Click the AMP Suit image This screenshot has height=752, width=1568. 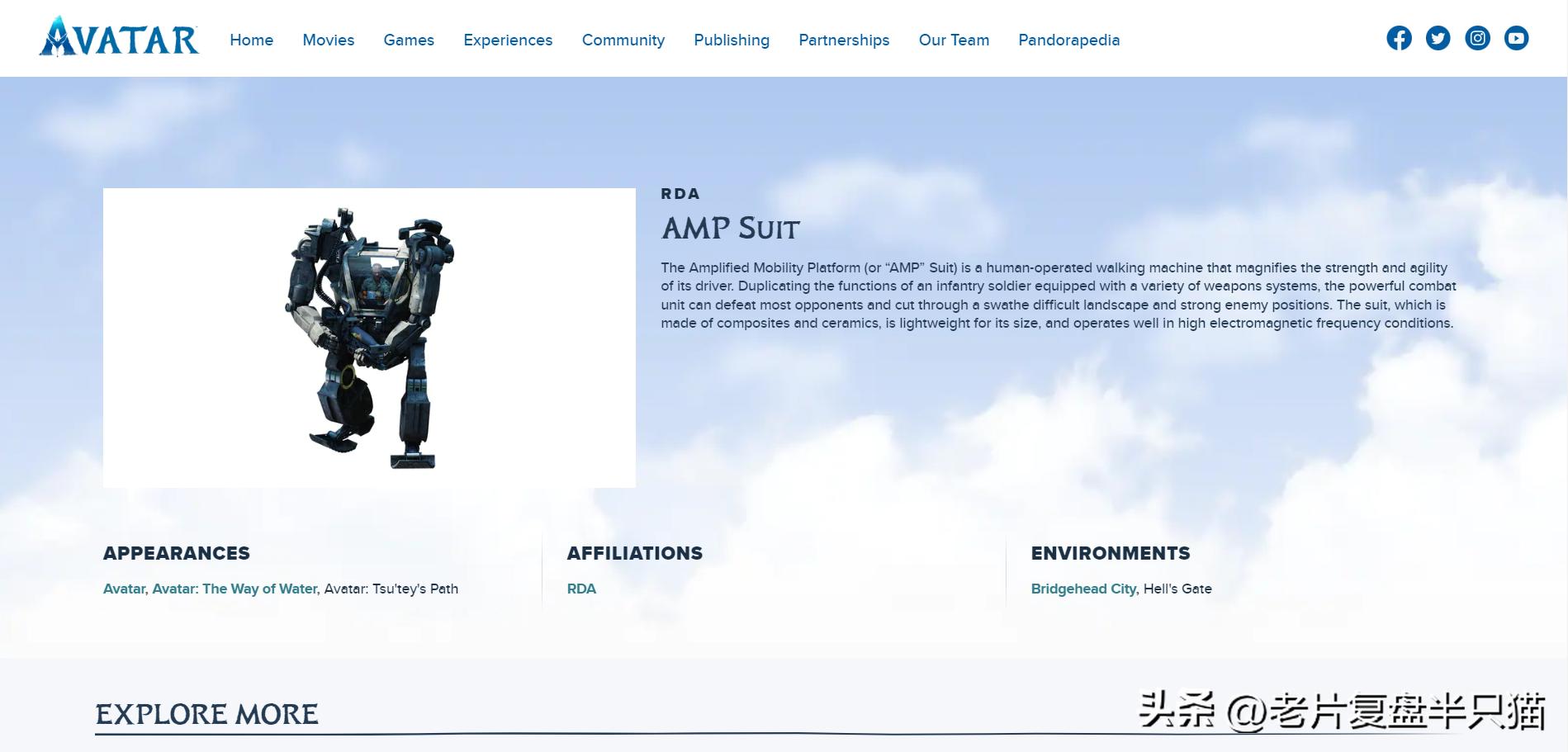pyautogui.click(x=369, y=338)
